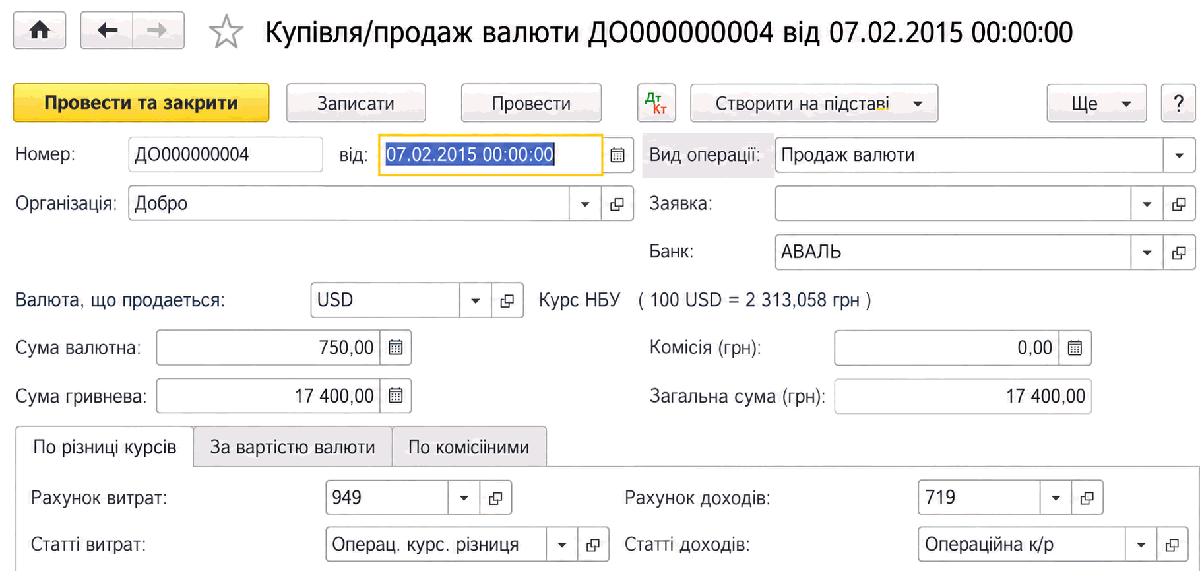Click the date field 07.02.2015
The image size is (1200, 571).
[491, 155]
